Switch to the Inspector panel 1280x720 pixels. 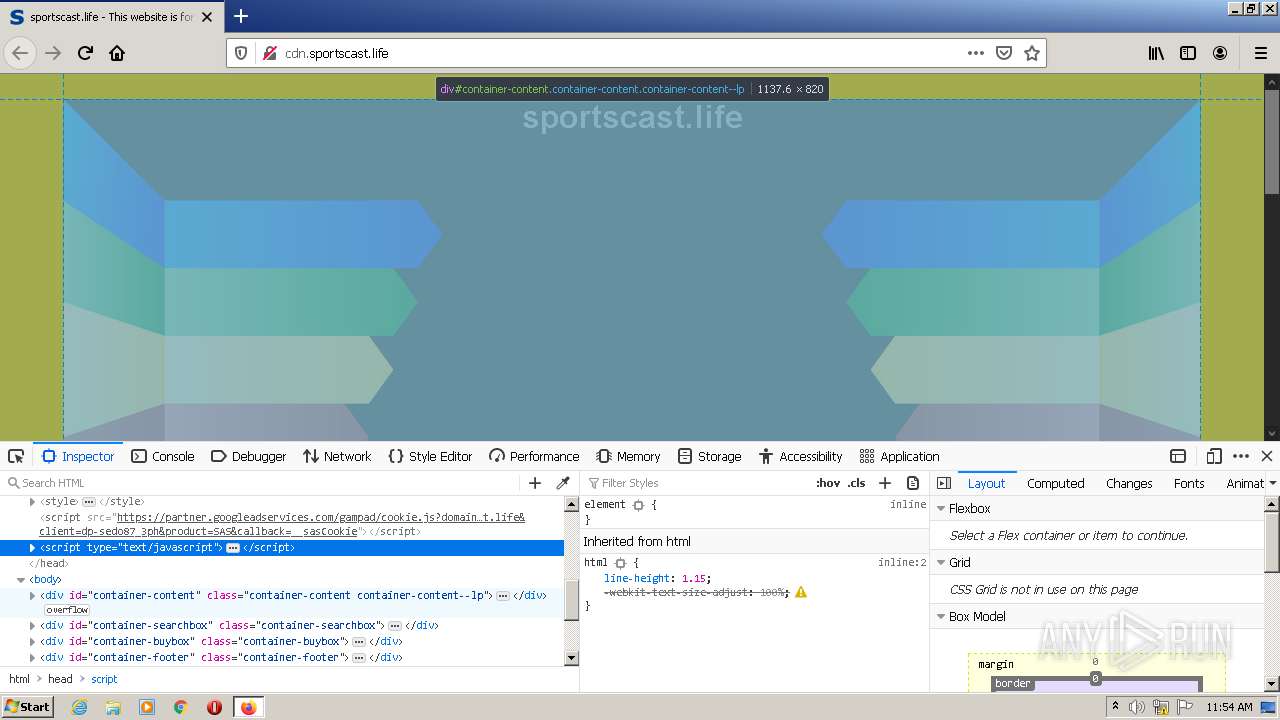coord(78,456)
